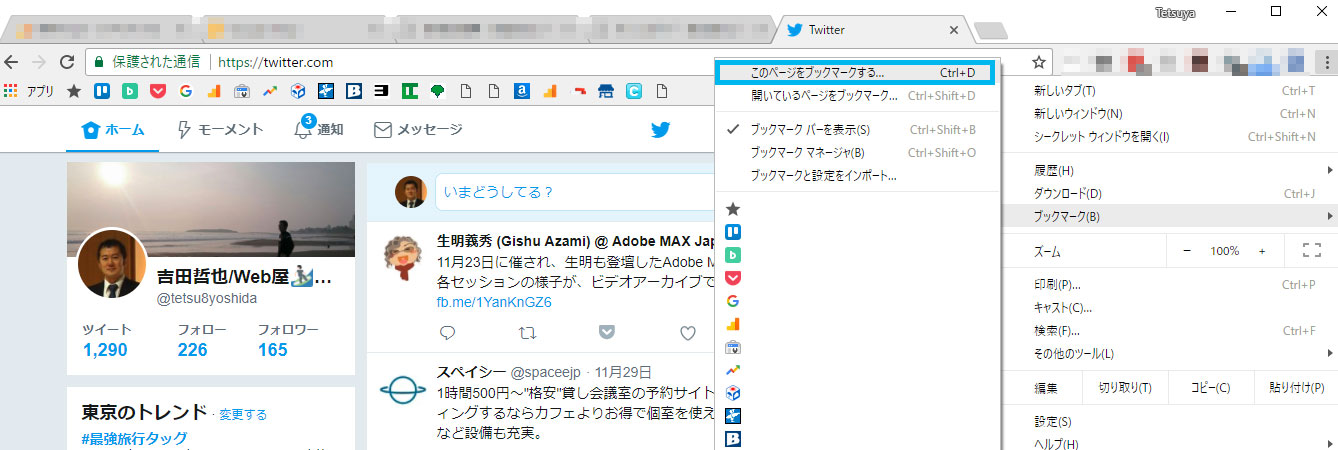
Task: Click the 変更する link beside 東京のトレンド
Action: [x=243, y=414]
